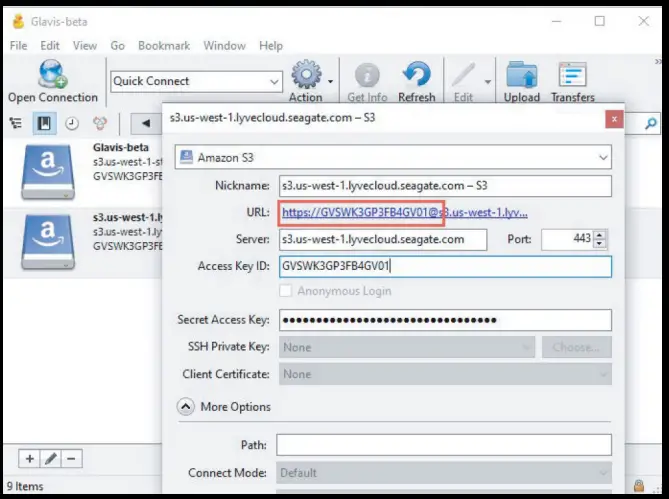Show Bonjour services icon
669x499 pixels.
(100, 124)
